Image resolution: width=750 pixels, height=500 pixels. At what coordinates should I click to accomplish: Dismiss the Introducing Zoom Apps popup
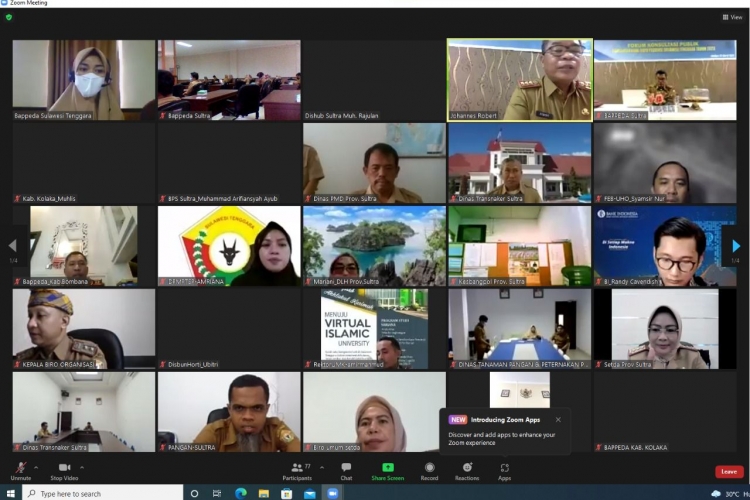coord(558,419)
